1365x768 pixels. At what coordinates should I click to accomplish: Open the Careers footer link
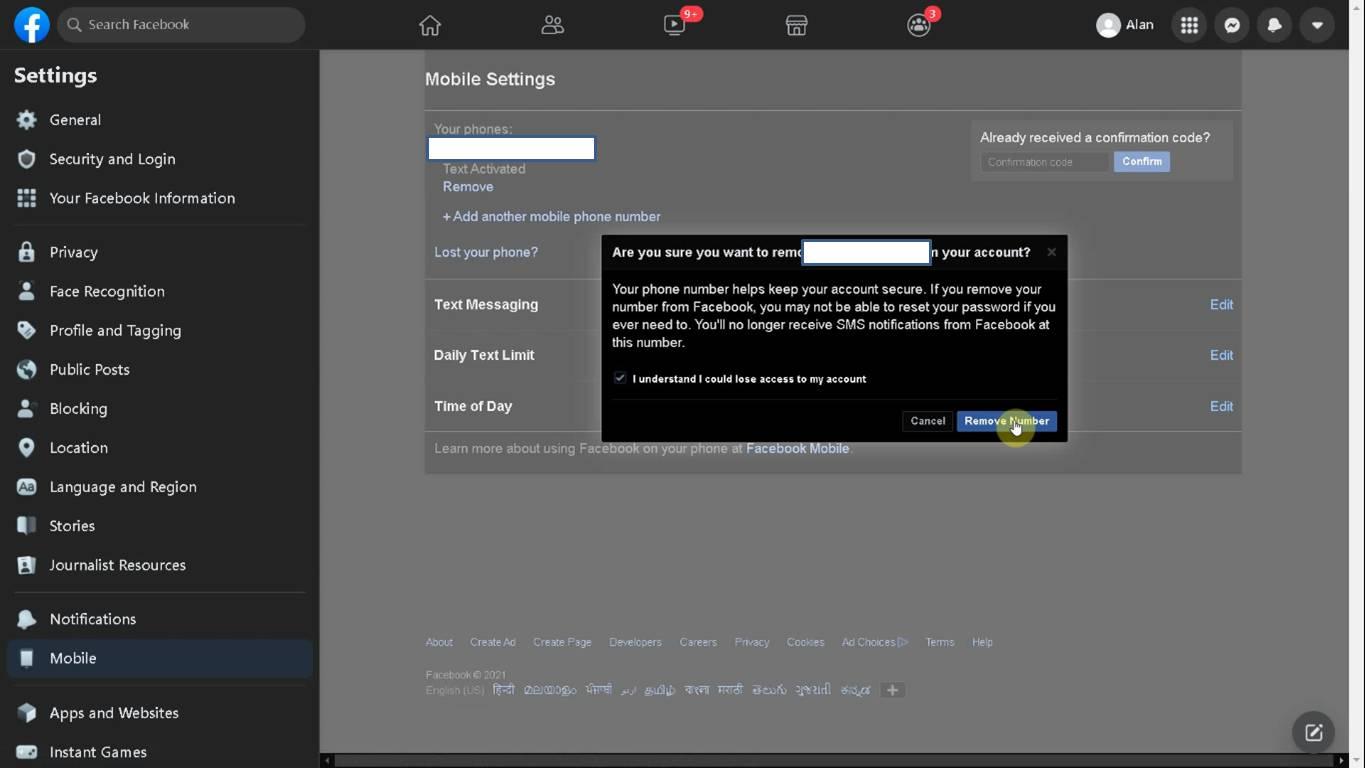pyautogui.click(x=698, y=642)
